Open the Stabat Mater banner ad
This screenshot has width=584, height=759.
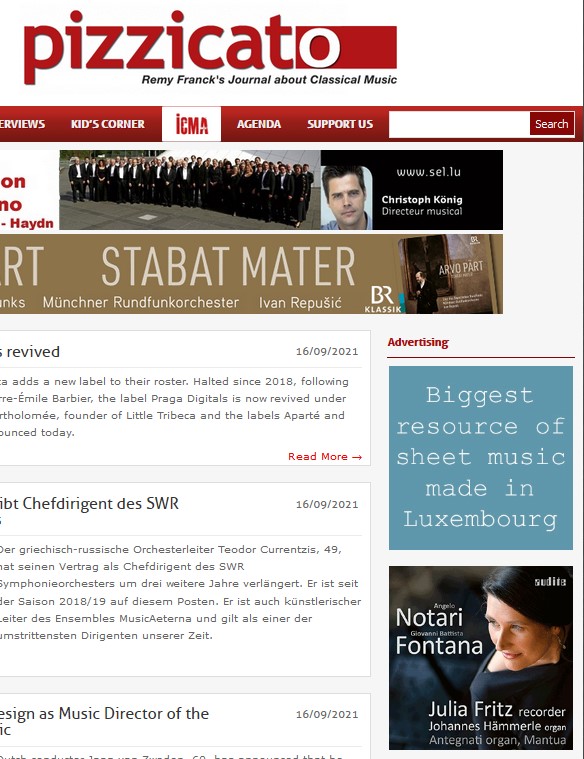[x=251, y=274]
